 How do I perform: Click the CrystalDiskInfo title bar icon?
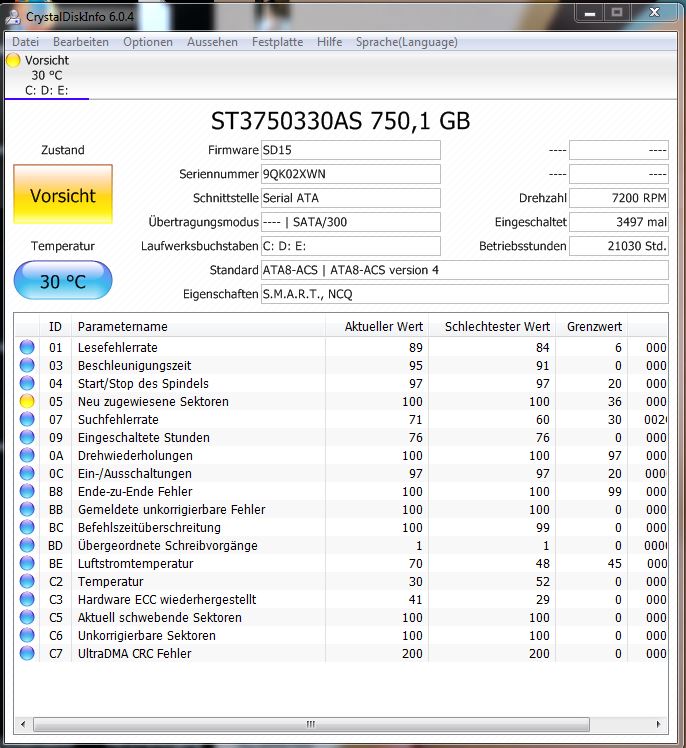pos(13,16)
